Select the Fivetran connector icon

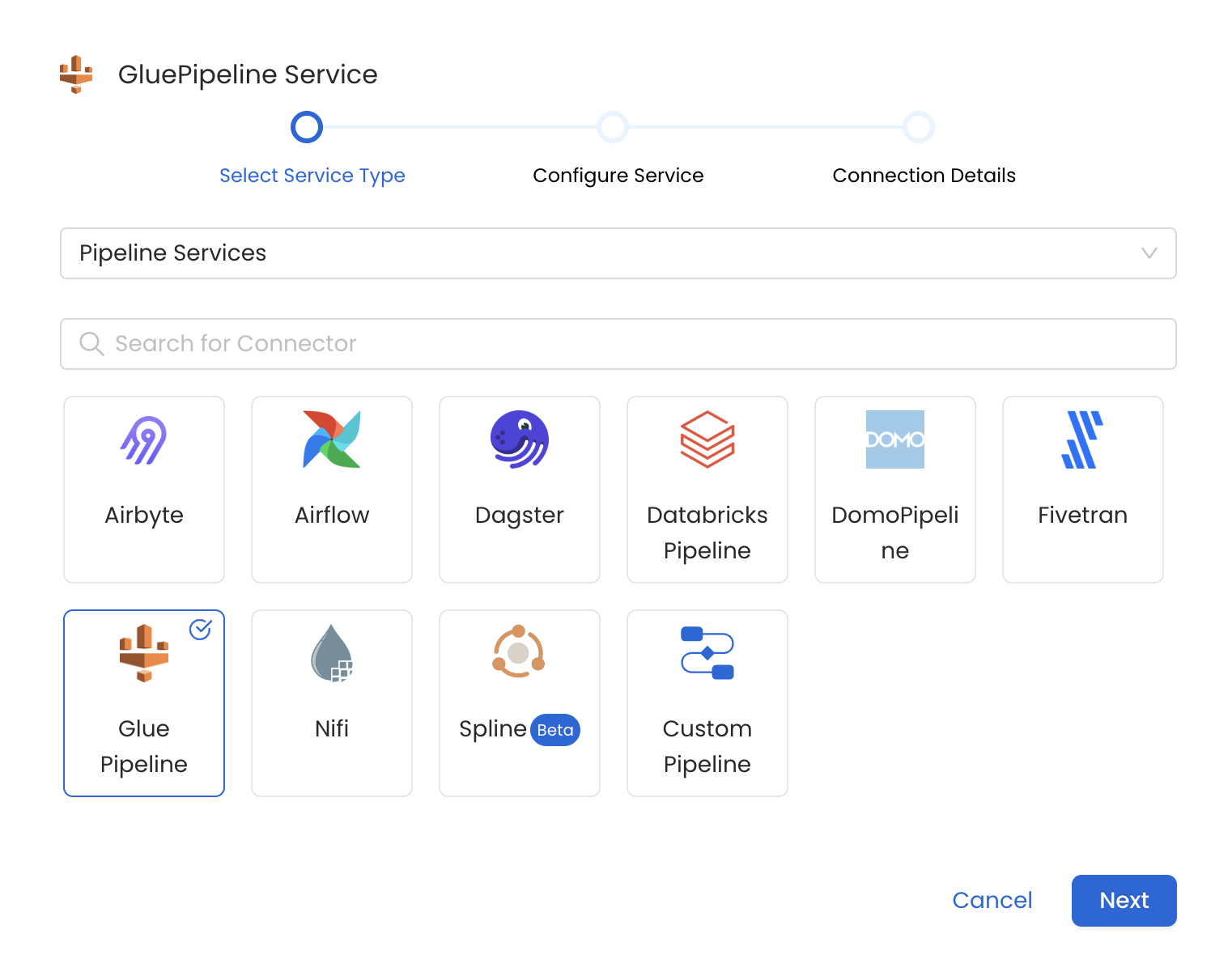[1082, 440]
